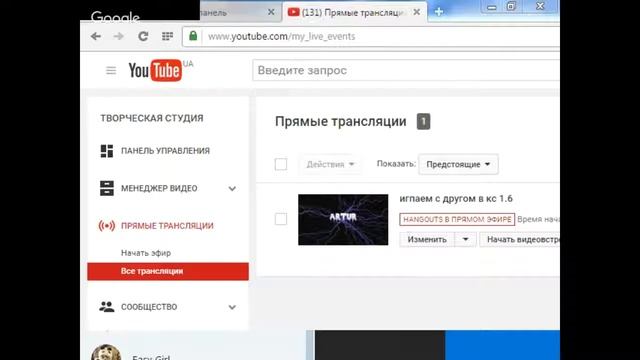Click the green padlock security icon
Screen dimensions: 640x360
click(193, 36)
